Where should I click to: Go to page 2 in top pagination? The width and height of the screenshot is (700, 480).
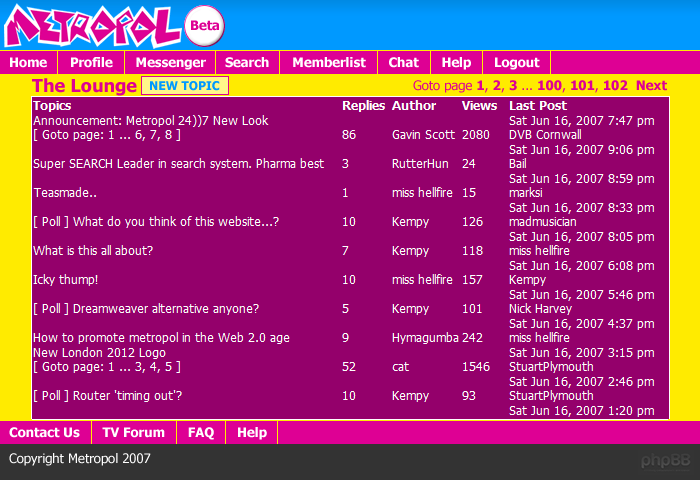coord(497,85)
